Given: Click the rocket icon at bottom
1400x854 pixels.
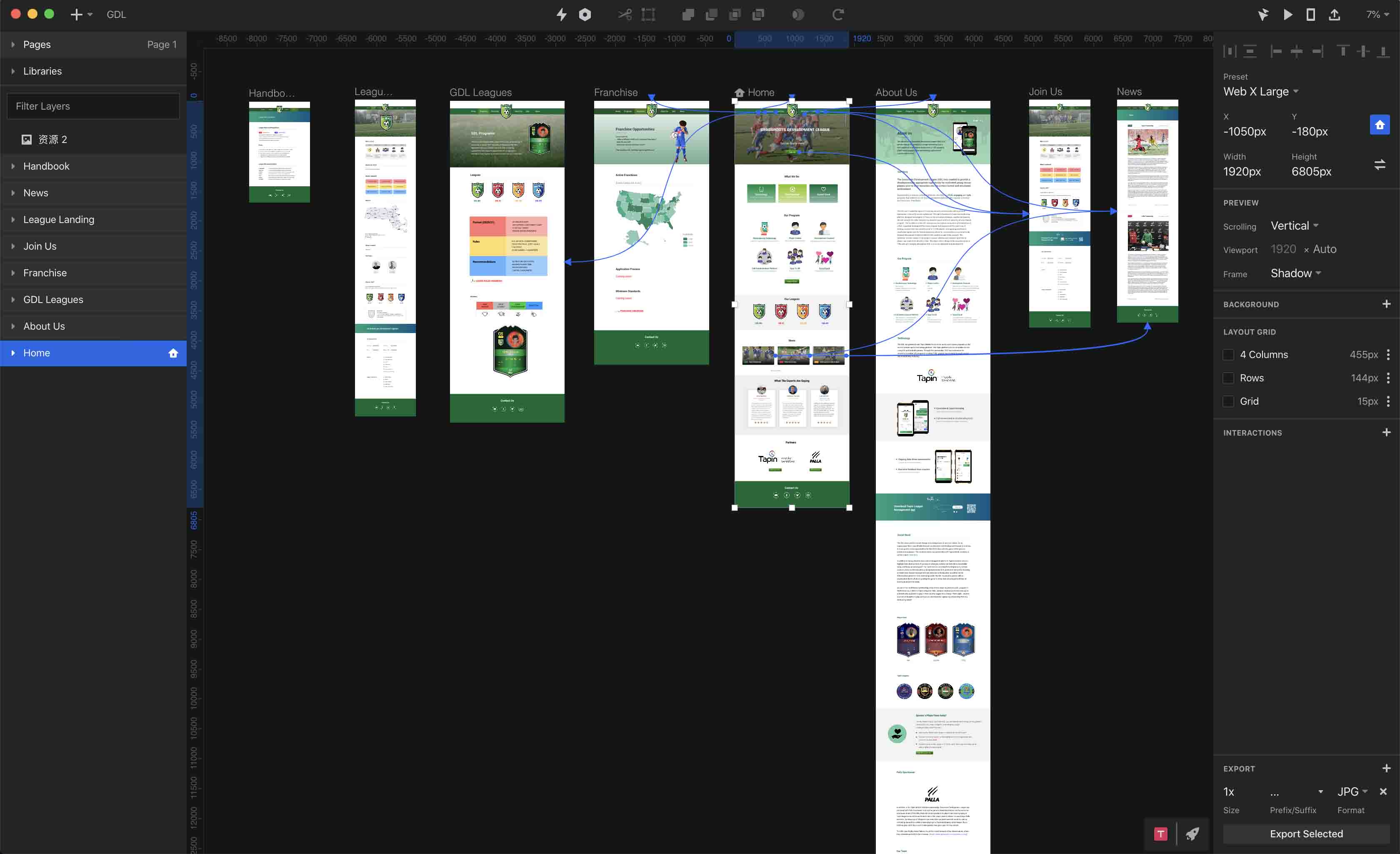Looking at the screenshot, I should pyautogui.click(x=1192, y=834).
